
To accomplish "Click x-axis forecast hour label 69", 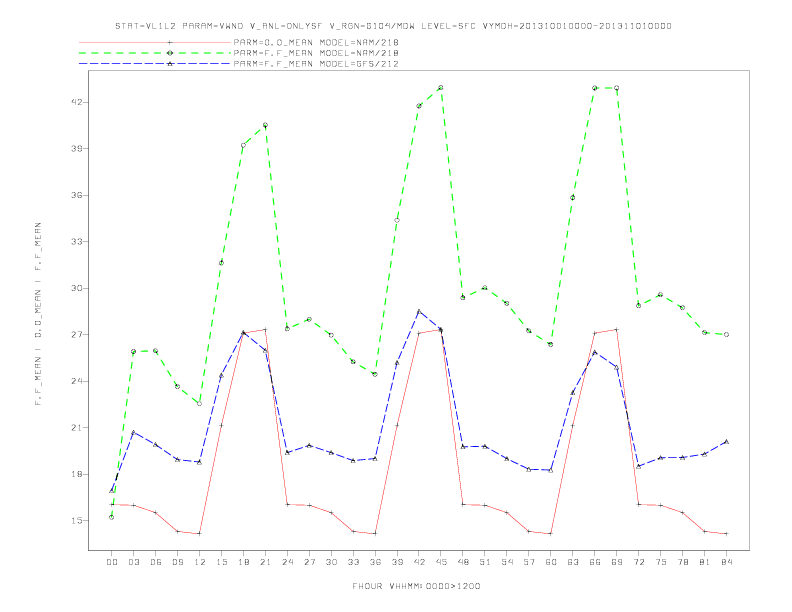I will point(617,562).
